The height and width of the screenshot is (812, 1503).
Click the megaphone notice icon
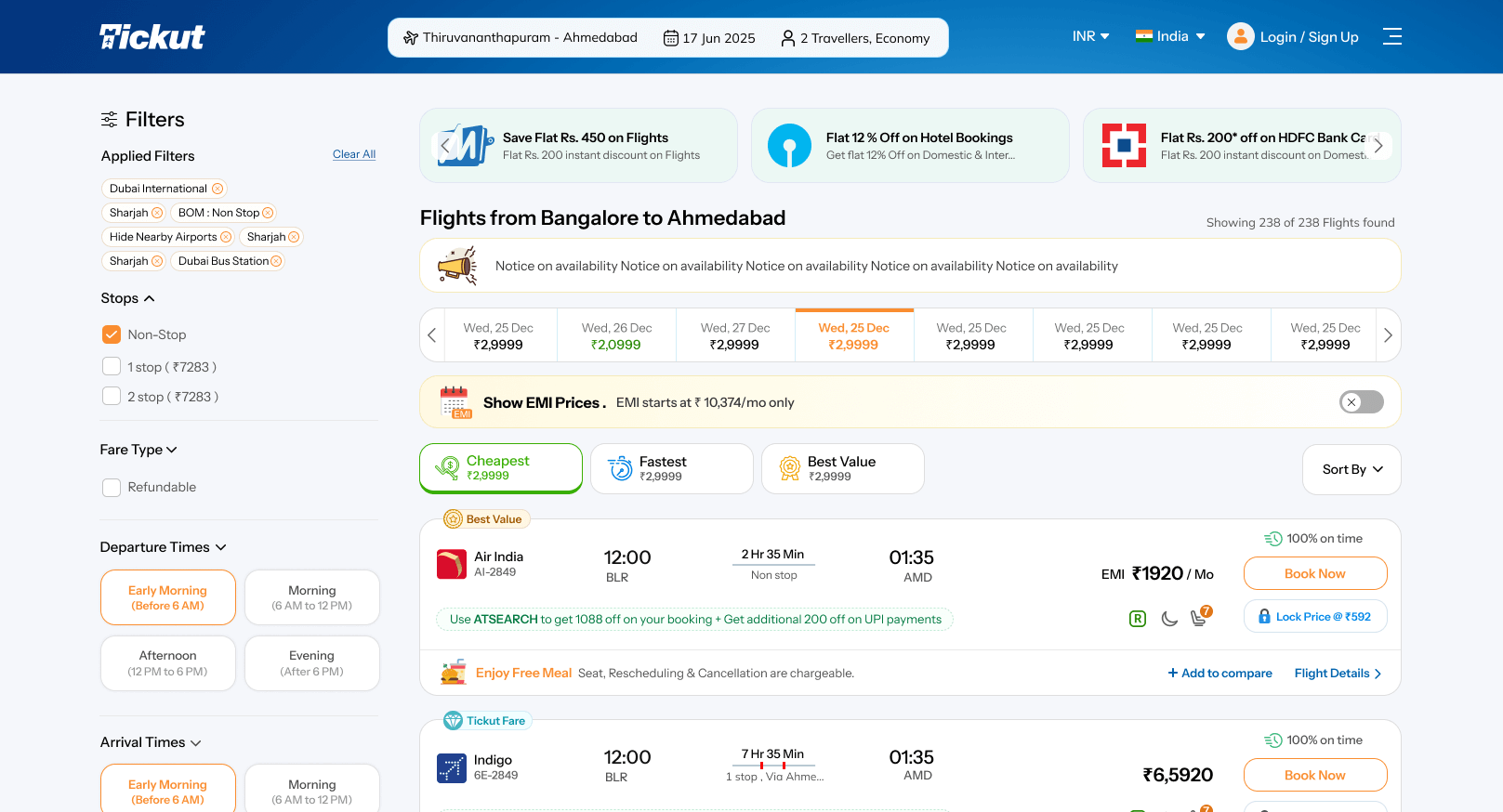click(457, 266)
